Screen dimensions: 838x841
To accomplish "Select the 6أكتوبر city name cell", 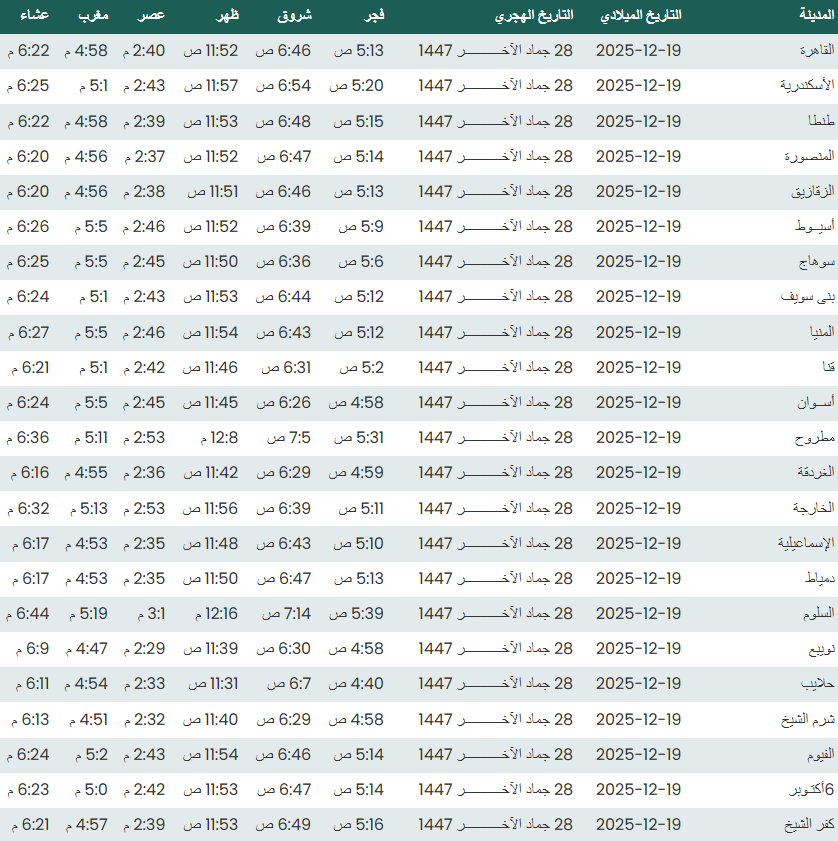I will point(797,789).
